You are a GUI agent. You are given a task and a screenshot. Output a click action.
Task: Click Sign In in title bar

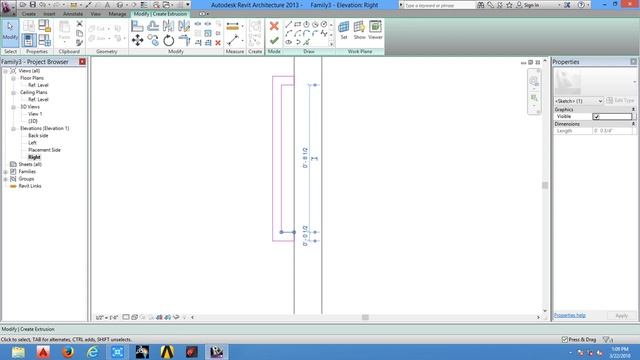pyautogui.click(x=531, y=5)
